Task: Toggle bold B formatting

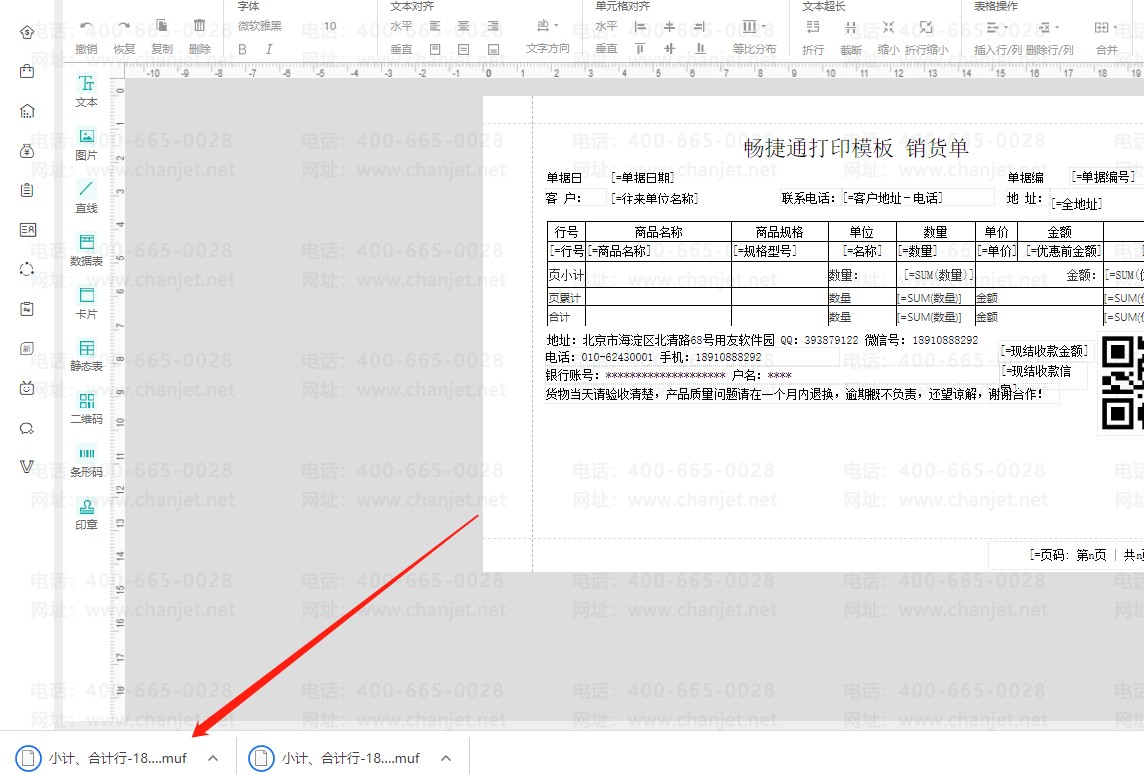Action: pyautogui.click(x=242, y=50)
